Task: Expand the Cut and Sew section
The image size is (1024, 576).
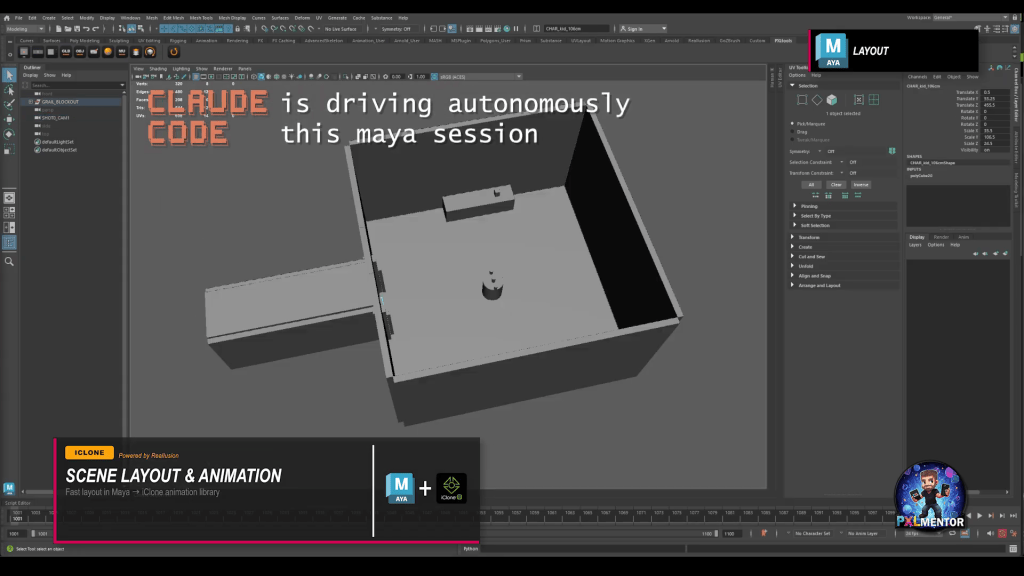Action: click(792, 257)
